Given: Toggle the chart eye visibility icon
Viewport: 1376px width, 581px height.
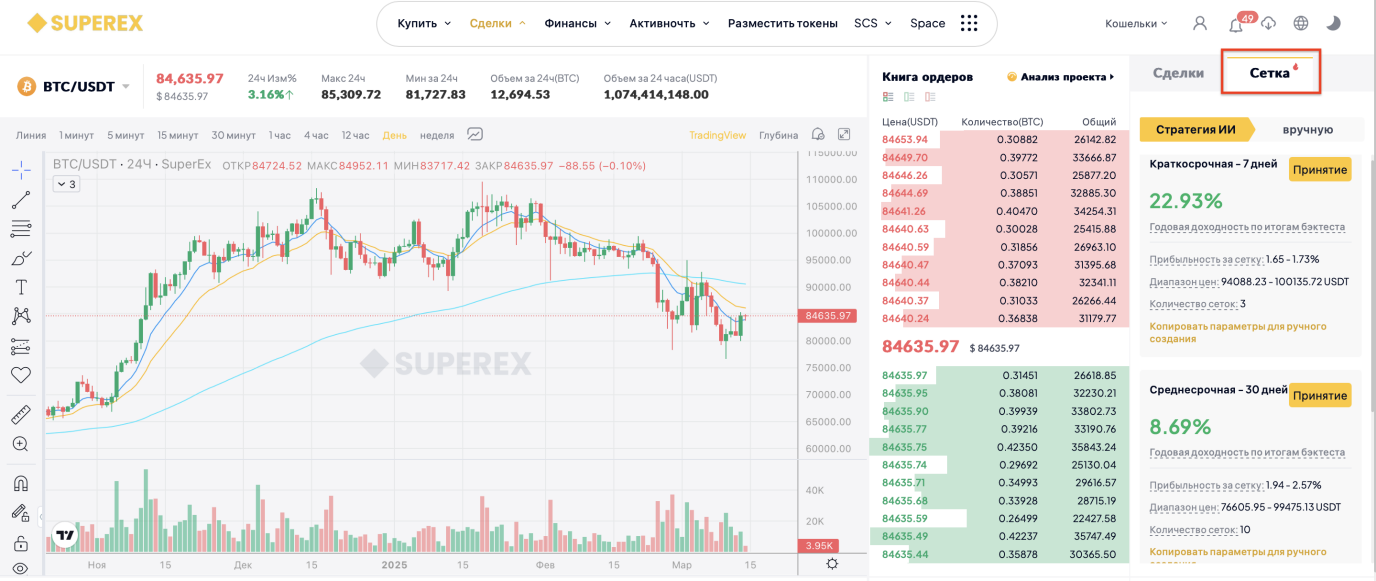Looking at the screenshot, I should [x=21, y=568].
